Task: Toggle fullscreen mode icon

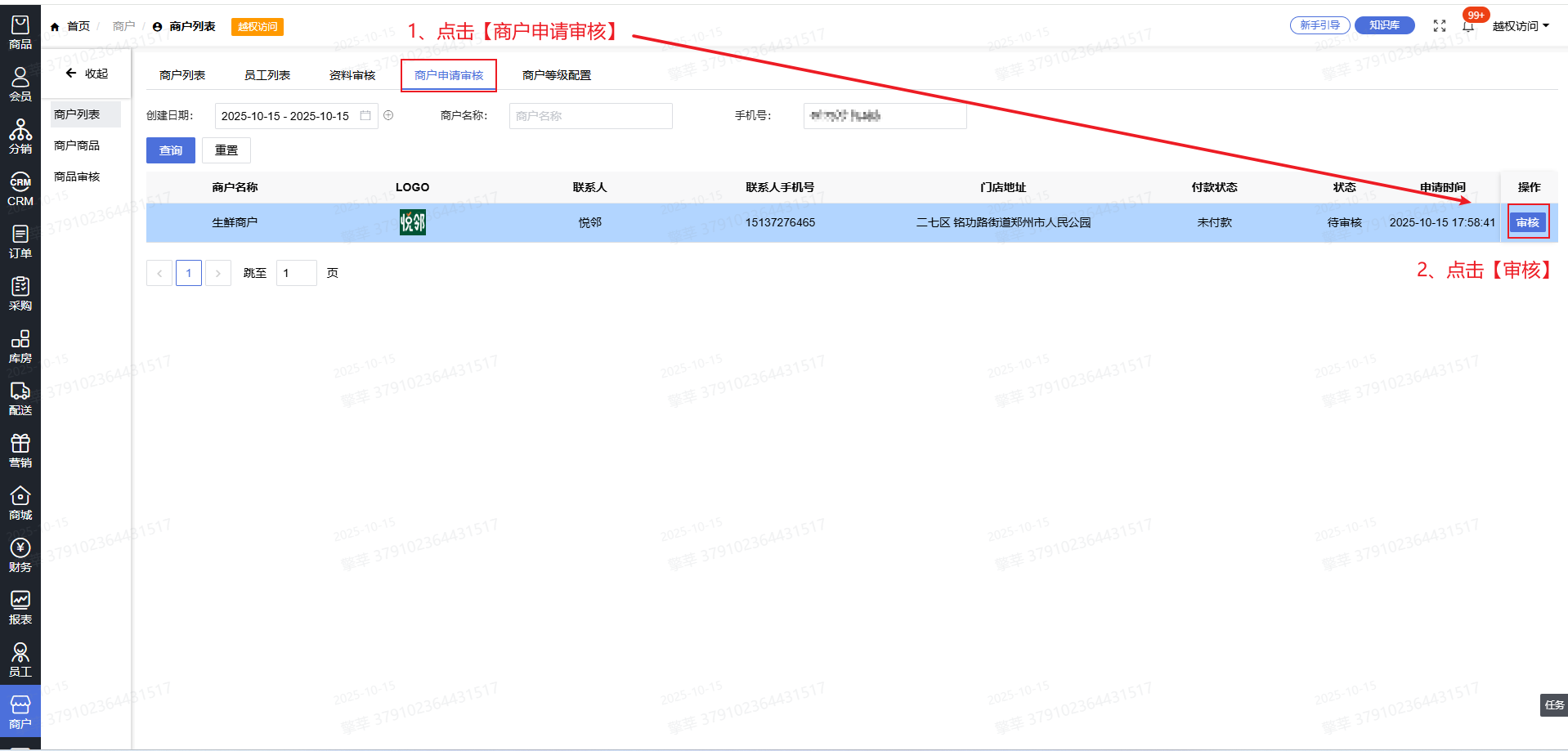Action: click(x=1440, y=26)
